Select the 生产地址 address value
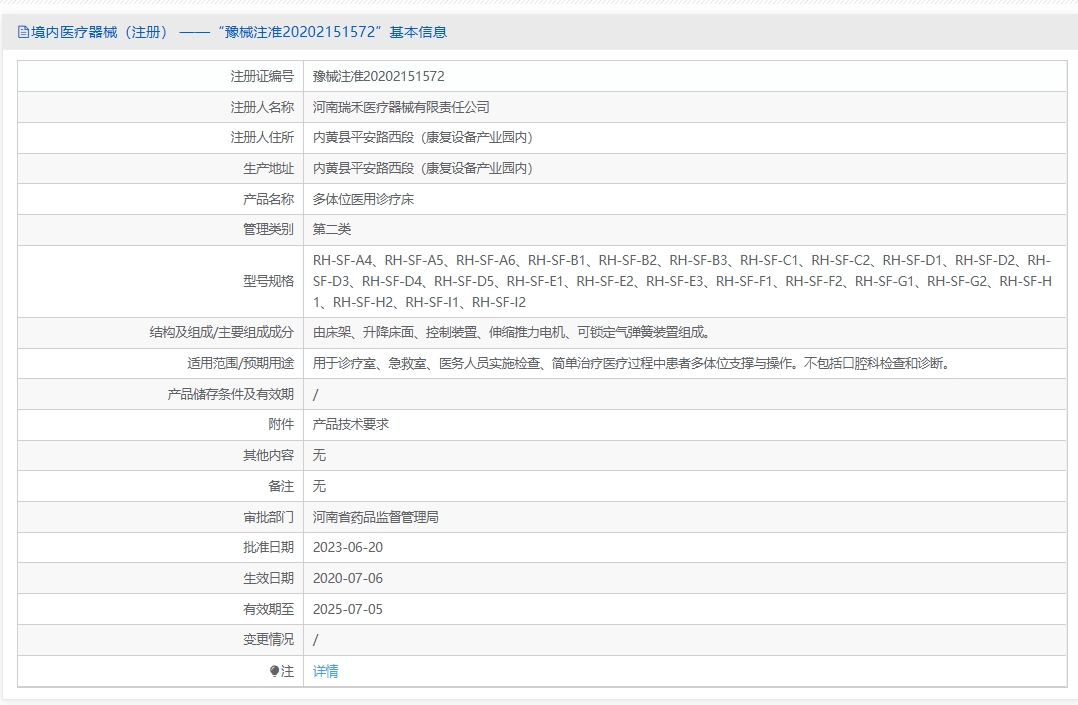This screenshot has width=1078, height=705. coord(423,169)
